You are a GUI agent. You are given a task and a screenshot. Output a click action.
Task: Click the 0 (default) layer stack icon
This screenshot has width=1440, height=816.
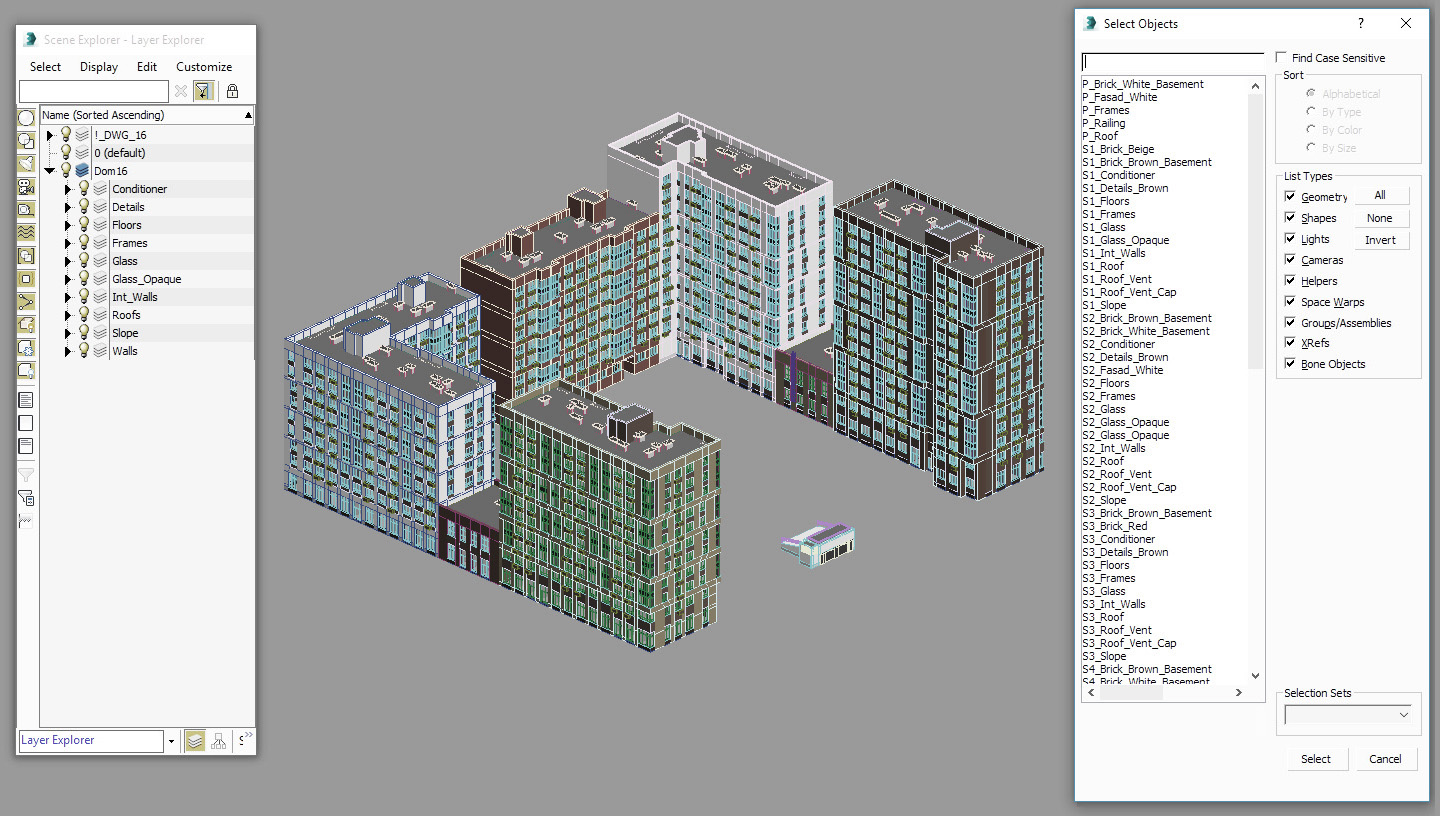[82, 153]
